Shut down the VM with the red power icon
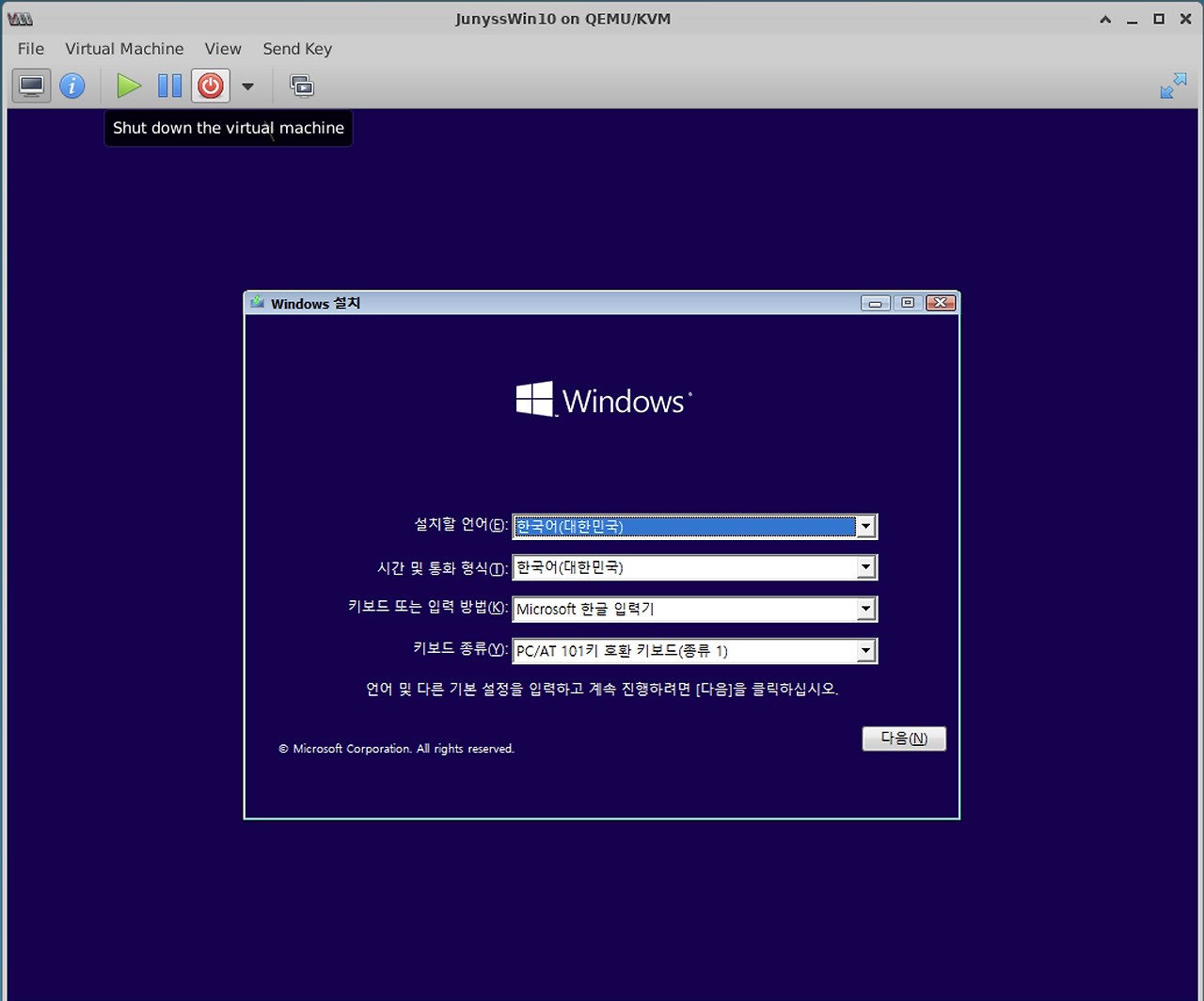The height and width of the screenshot is (1001, 1204). 210,86
